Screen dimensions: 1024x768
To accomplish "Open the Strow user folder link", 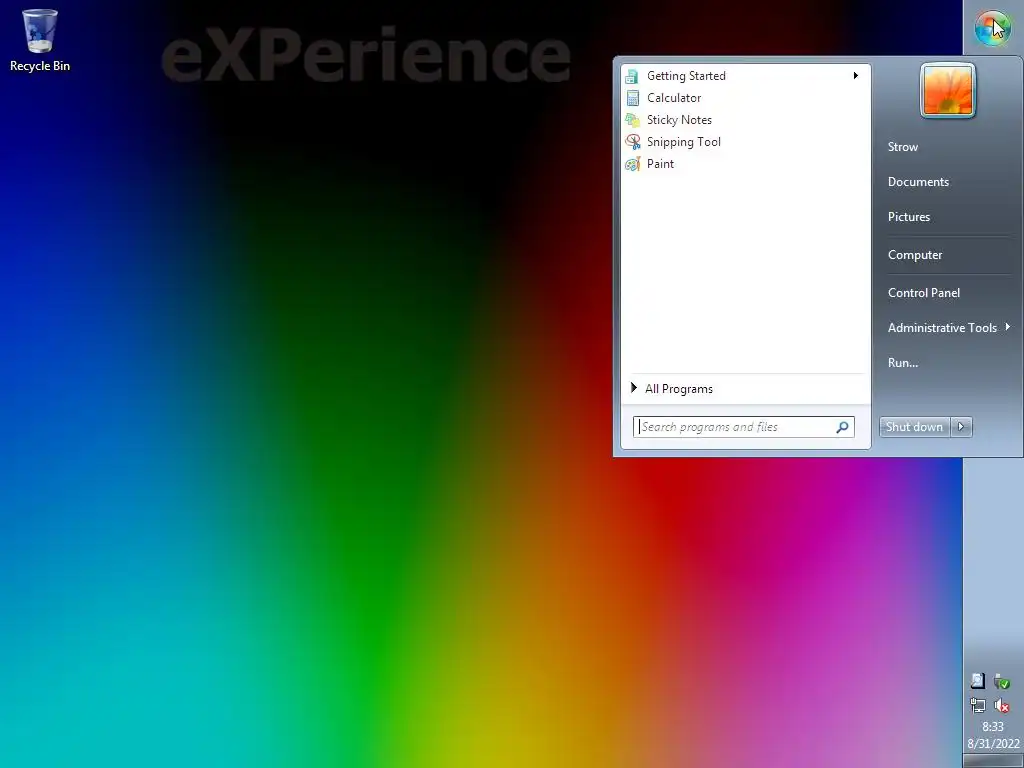I will (x=903, y=147).
